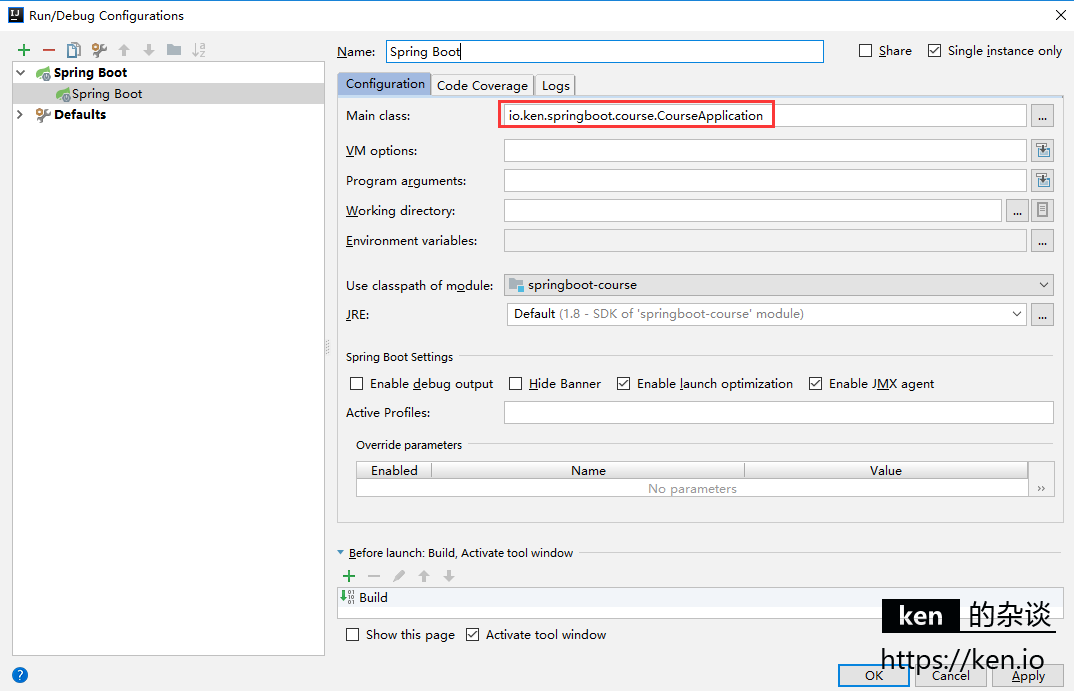Open override parameters side toolbar chevrons
Image resolution: width=1074 pixels, height=691 pixels.
[x=1041, y=488]
